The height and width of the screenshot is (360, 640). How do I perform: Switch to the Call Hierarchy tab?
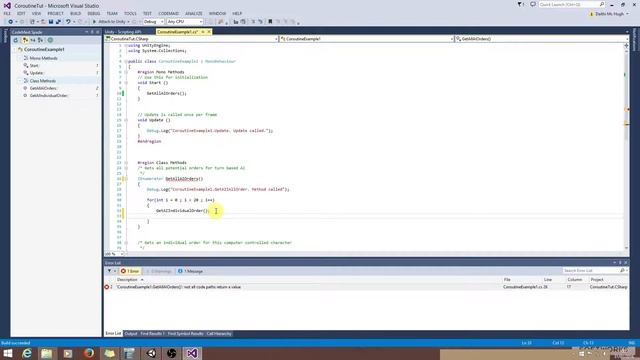(219, 334)
